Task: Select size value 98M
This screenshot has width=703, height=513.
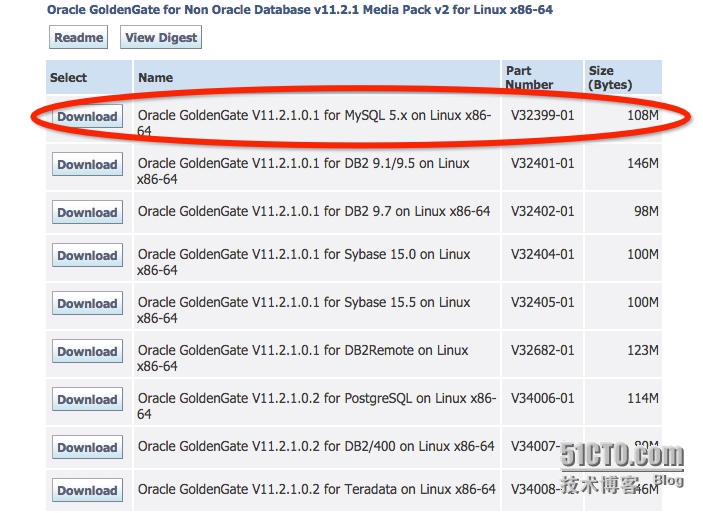Action: pyautogui.click(x=647, y=211)
